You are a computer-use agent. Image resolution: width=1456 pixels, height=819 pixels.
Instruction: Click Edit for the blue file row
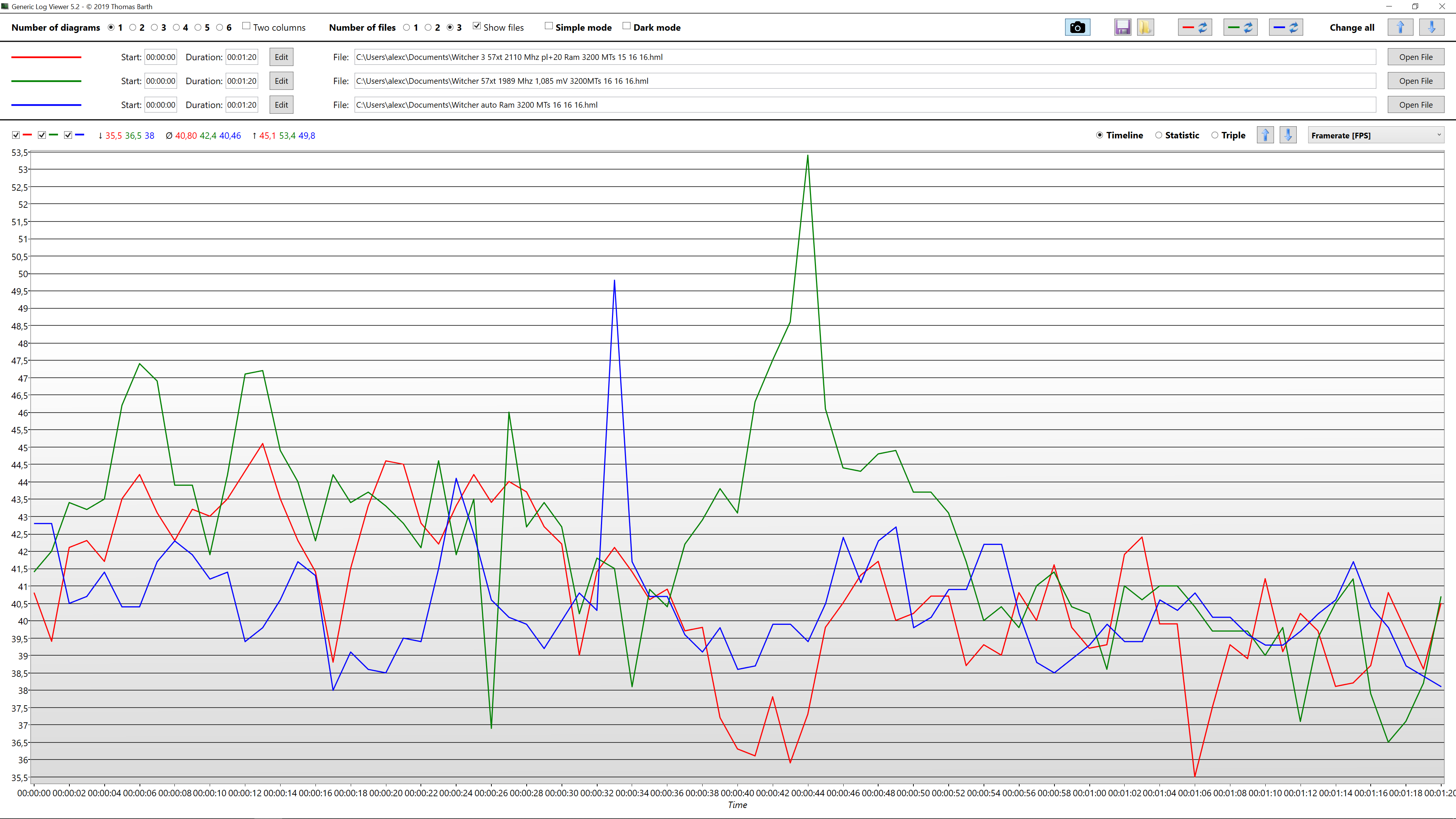(x=281, y=105)
